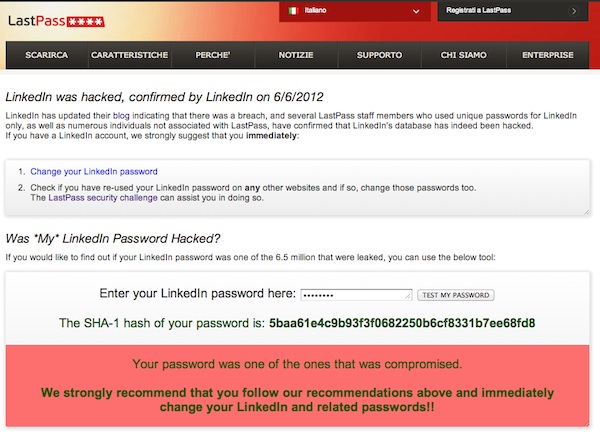The width and height of the screenshot is (600, 438).
Task: Open the SCARICA menu
Action: tap(47, 55)
